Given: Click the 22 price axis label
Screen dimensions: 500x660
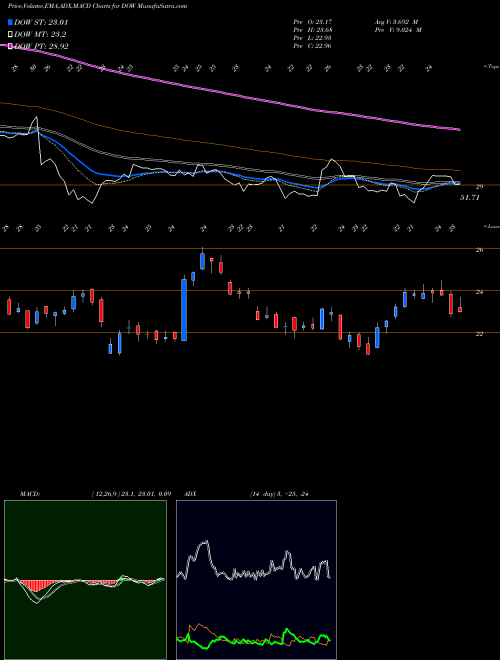Looking at the screenshot, I should (479, 334).
